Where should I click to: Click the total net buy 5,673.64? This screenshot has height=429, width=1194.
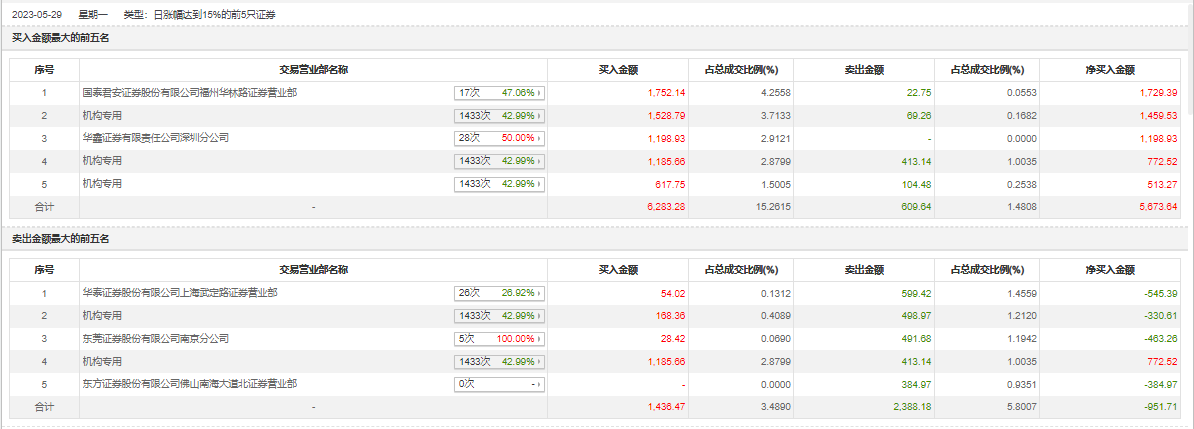1158,206
